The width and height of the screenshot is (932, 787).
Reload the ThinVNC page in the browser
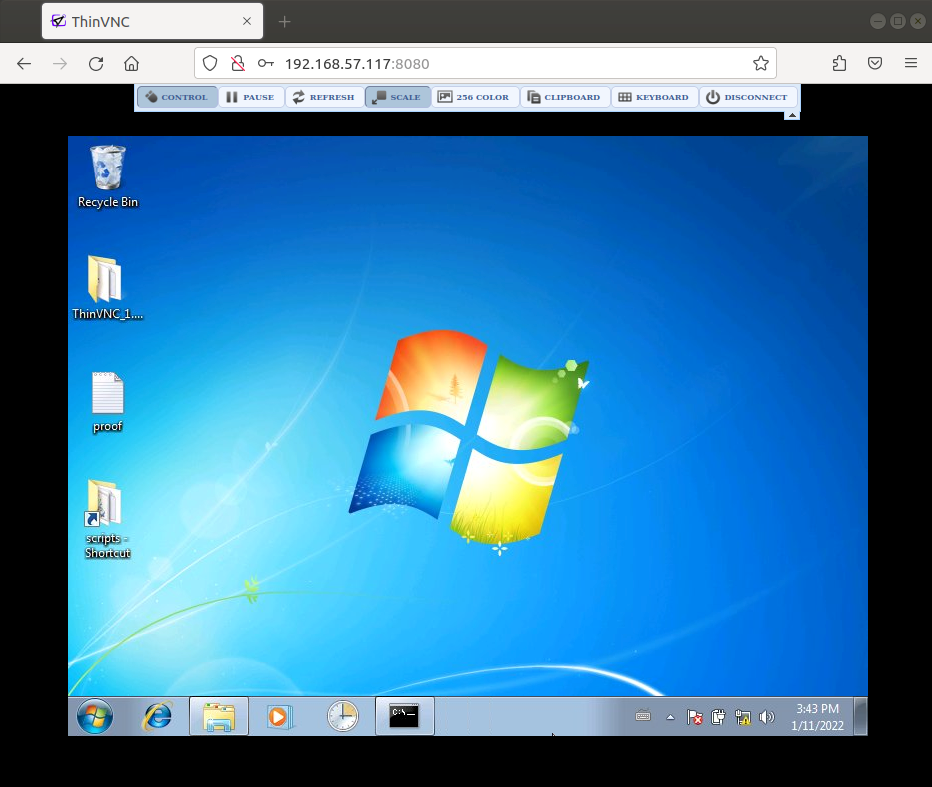[x=96, y=64]
